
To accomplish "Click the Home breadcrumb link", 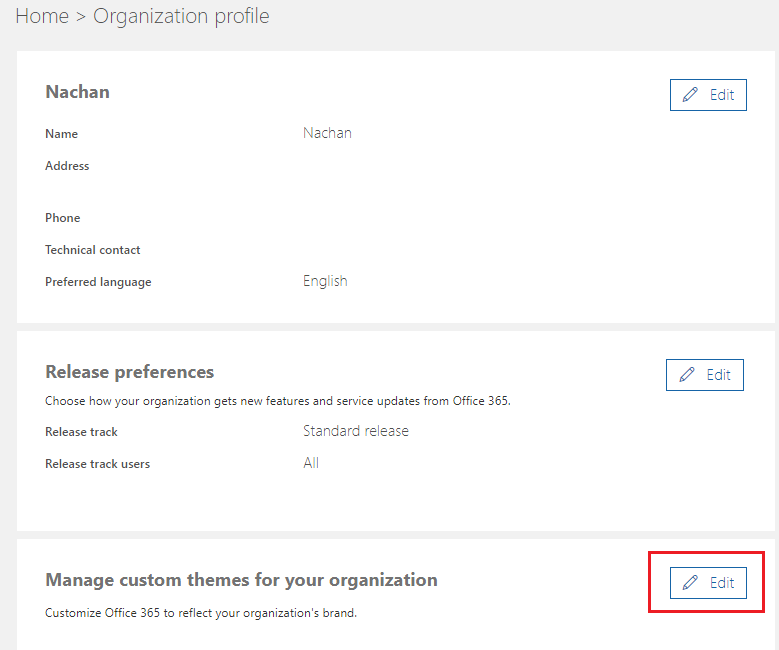I will point(41,16).
